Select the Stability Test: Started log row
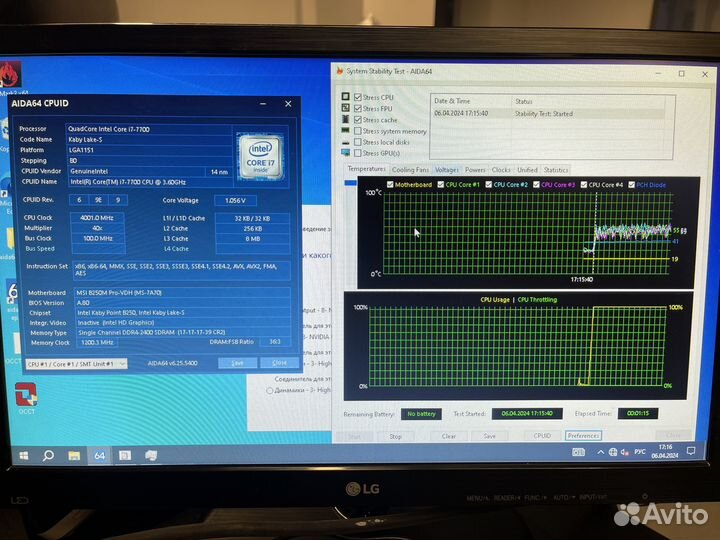The image size is (720, 540). (x=549, y=113)
